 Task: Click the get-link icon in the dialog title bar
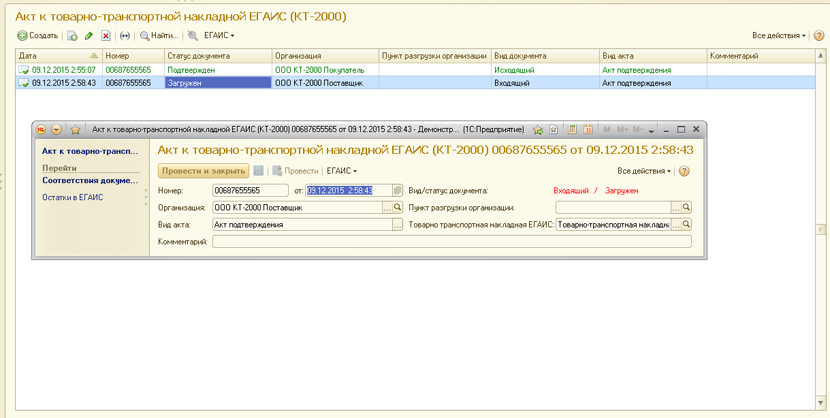click(x=553, y=129)
